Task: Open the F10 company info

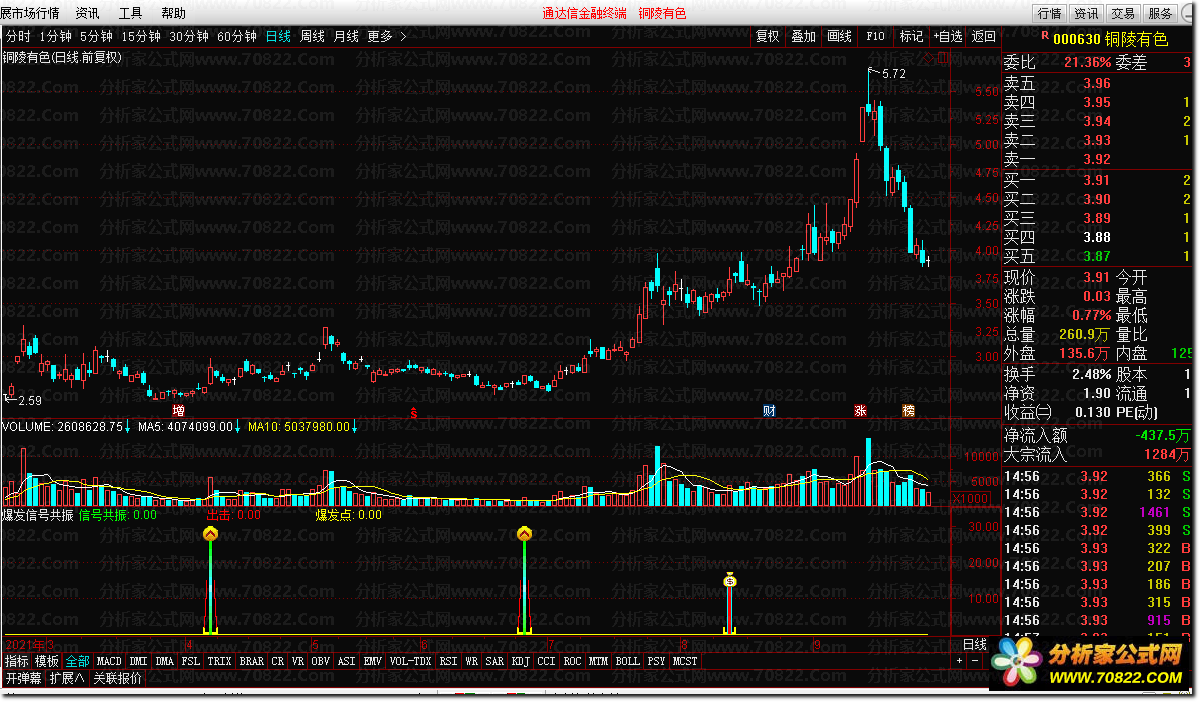Action: (x=875, y=36)
